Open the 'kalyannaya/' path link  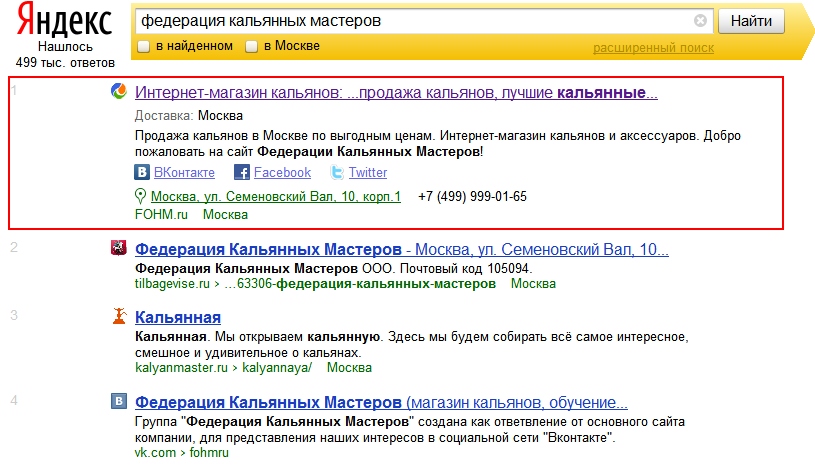point(277,368)
